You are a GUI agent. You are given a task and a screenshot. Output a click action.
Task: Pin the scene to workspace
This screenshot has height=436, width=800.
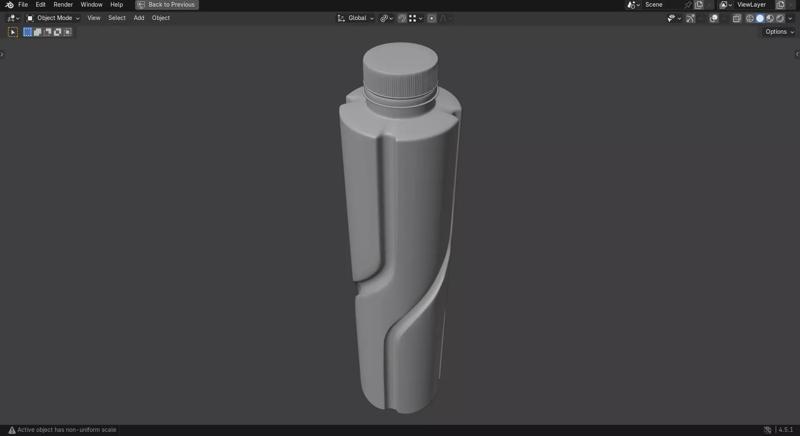click(x=688, y=5)
